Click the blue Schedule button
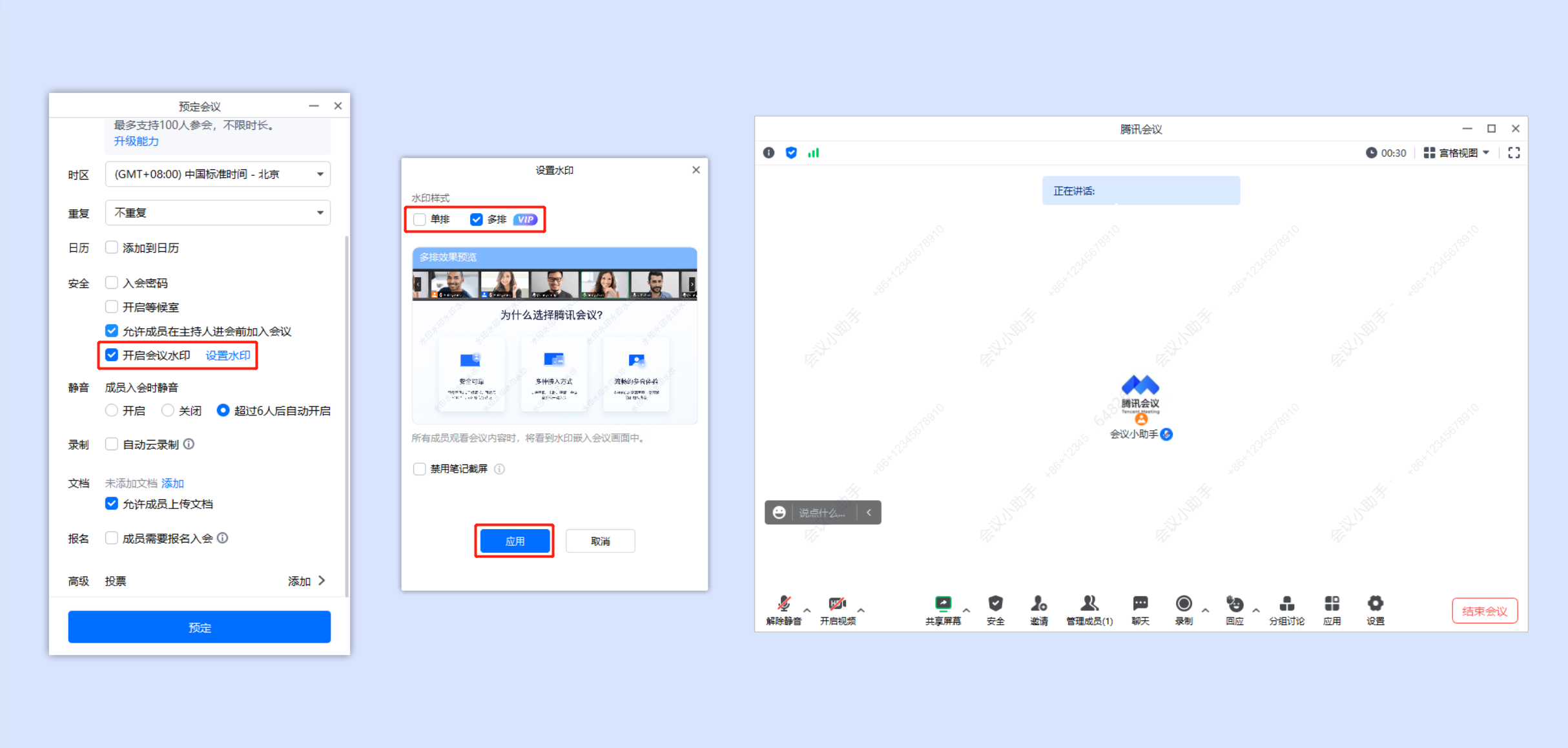Image resolution: width=1568 pixels, height=748 pixels. coord(200,627)
